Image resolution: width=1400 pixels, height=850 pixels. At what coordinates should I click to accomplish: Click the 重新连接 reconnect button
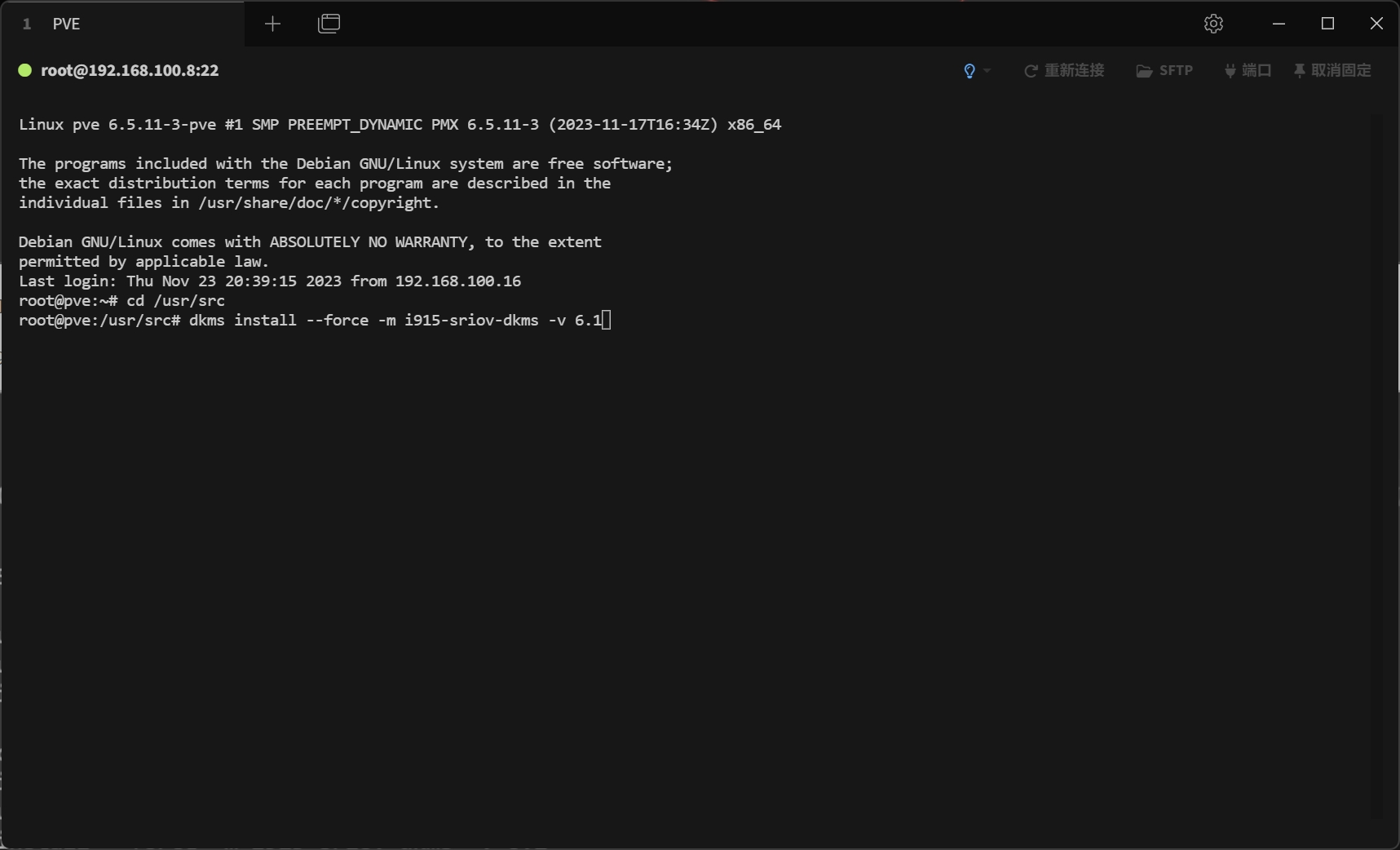pyautogui.click(x=1064, y=71)
